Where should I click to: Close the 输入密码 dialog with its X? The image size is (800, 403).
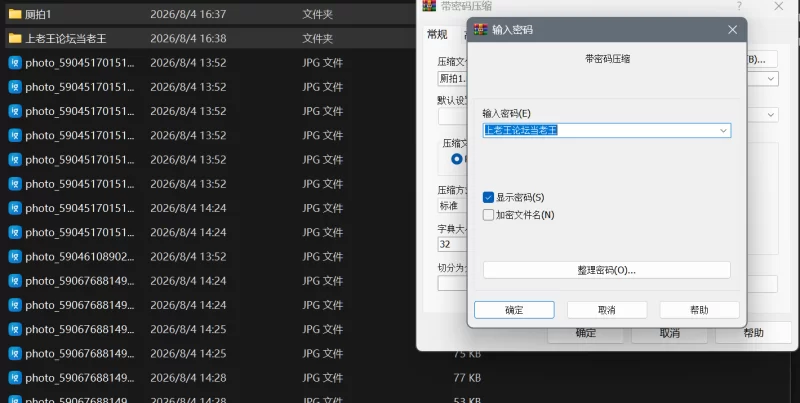(733, 30)
